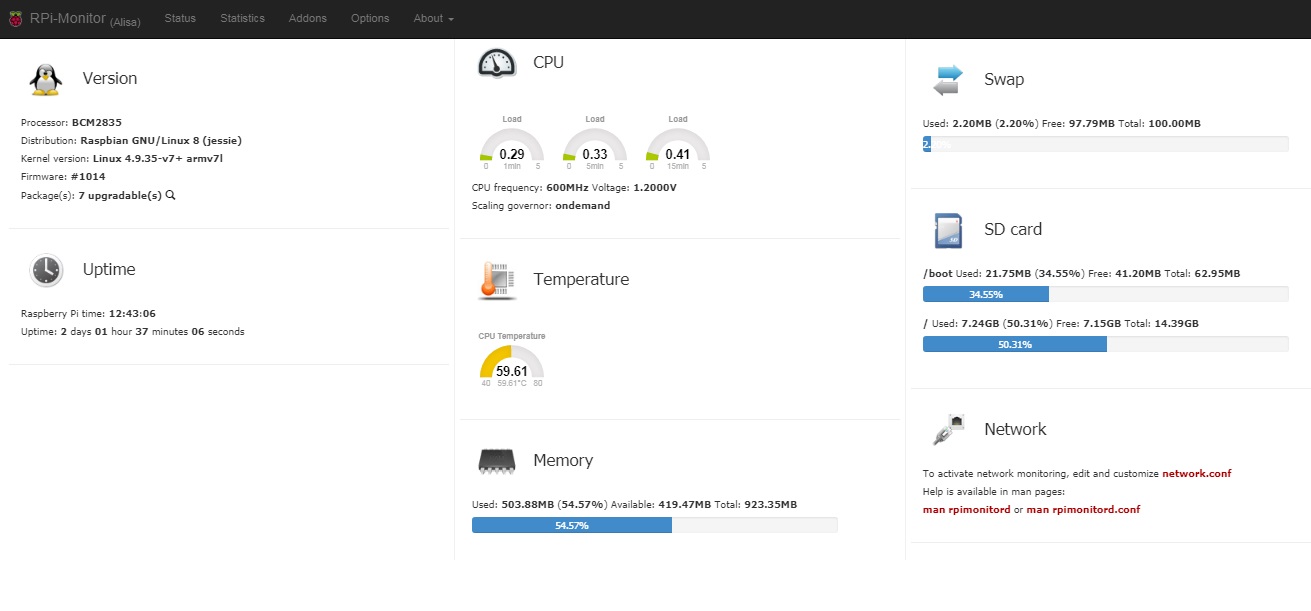The image size is (1311, 611).
Task: Click the CPU Temperature 59.61 gauge
Action: 511,366
